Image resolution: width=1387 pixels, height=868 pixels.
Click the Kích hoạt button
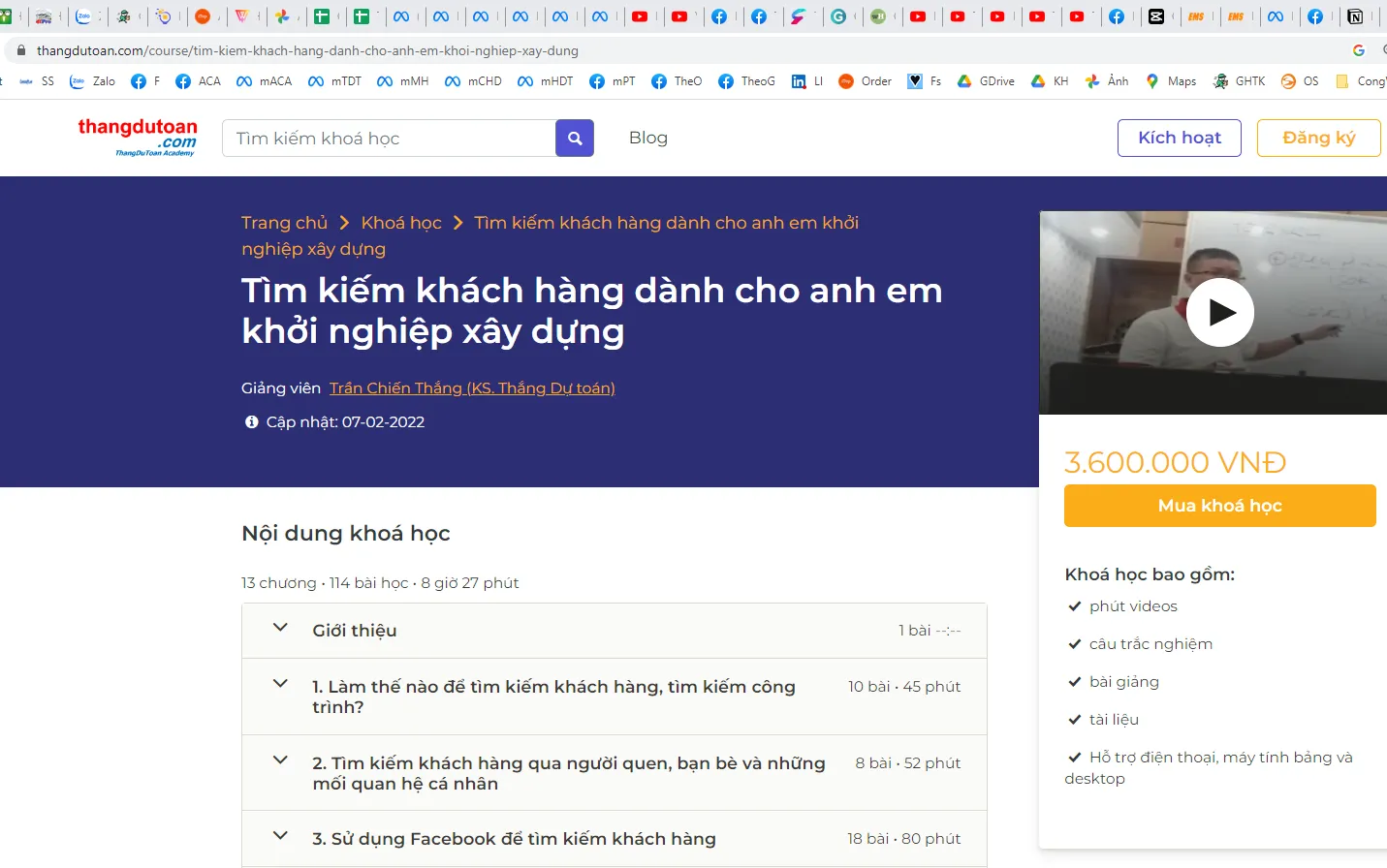pos(1179,138)
